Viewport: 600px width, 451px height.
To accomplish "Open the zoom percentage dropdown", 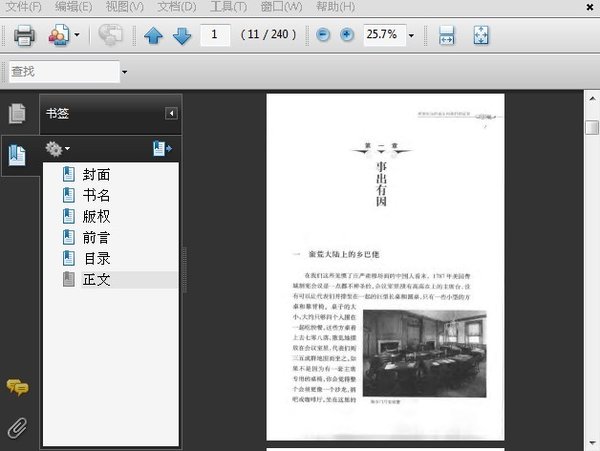I will 411,36.
